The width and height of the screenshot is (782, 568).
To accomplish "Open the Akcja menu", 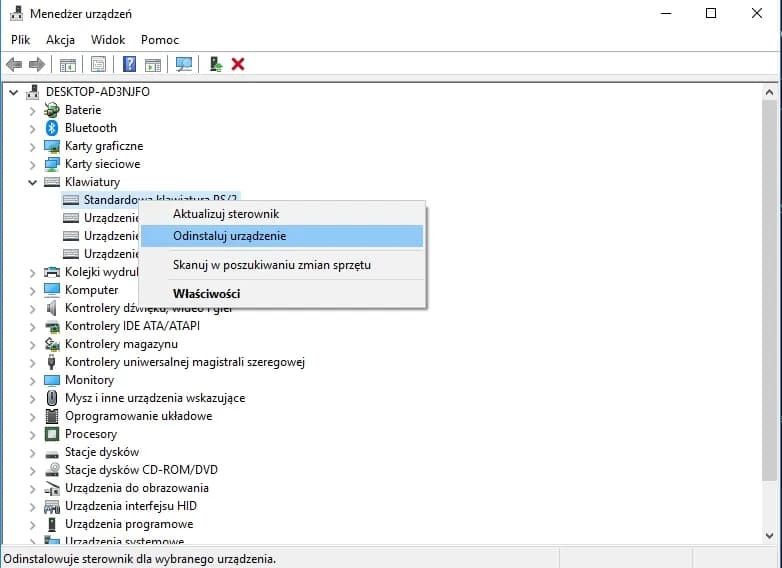I will click(60, 40).
